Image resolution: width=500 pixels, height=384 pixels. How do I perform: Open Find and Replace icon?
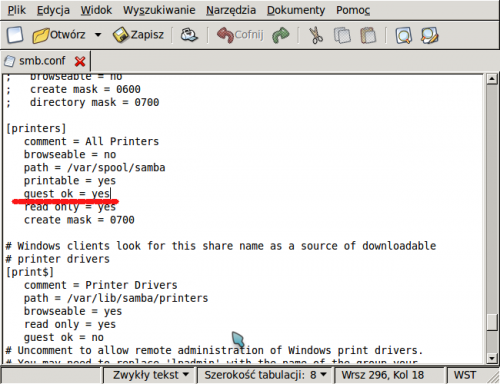[429, 36]
